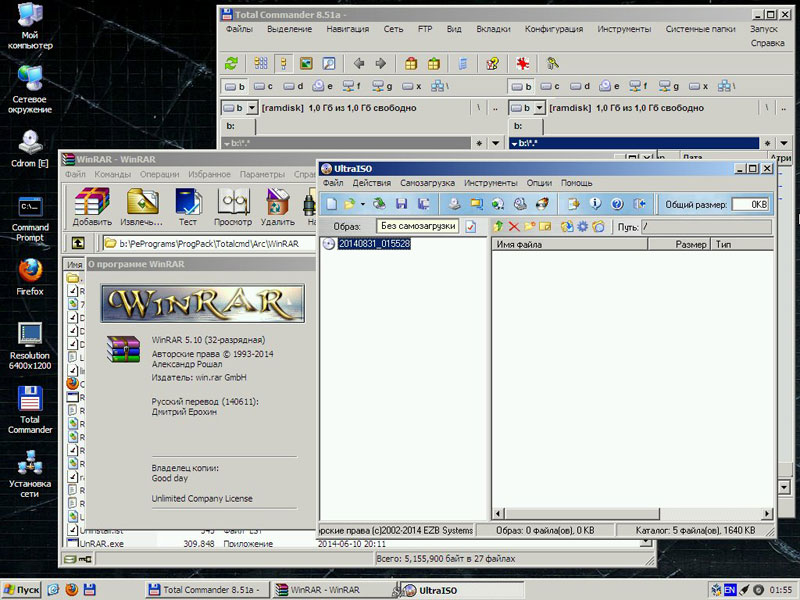Click the Back arrow in Total Commander toolbar
This screenshot has height=600, width=800.
point(359,63)
